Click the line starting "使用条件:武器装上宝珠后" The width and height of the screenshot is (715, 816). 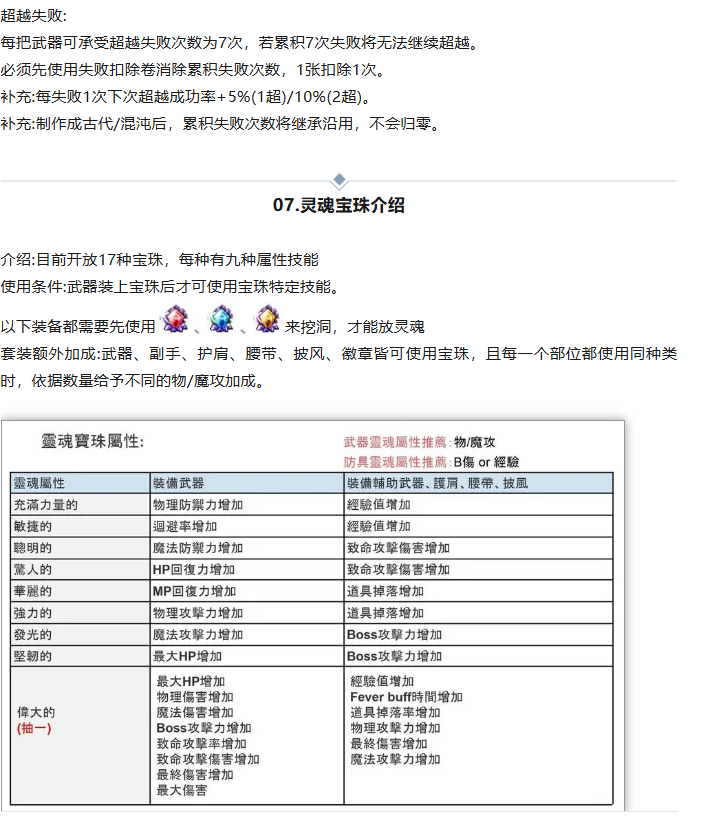pos(170,287)
